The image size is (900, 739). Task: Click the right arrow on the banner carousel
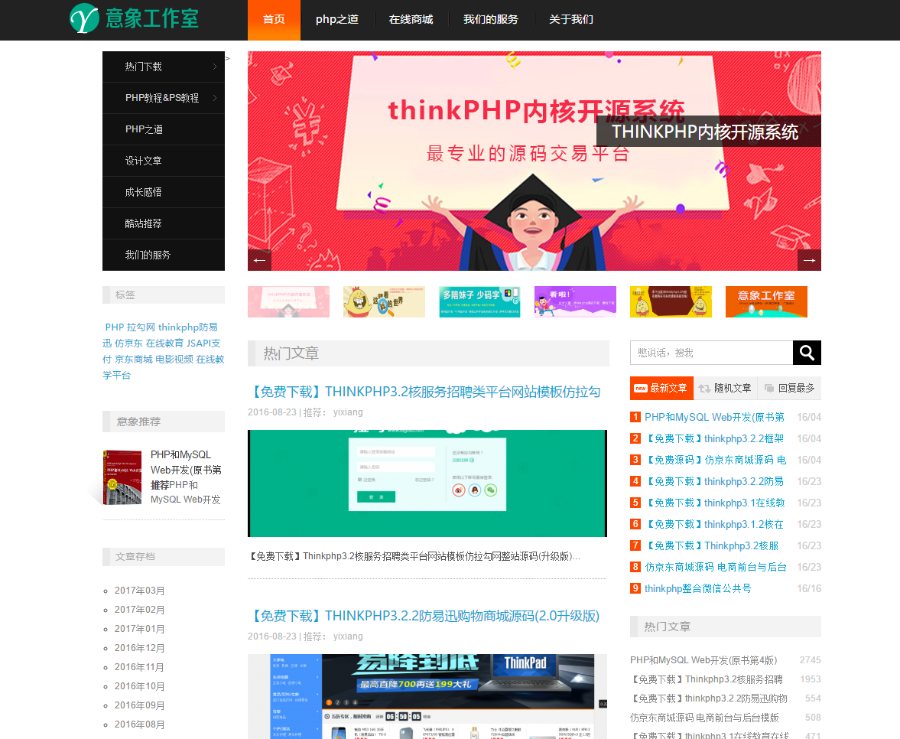point(810,259)
